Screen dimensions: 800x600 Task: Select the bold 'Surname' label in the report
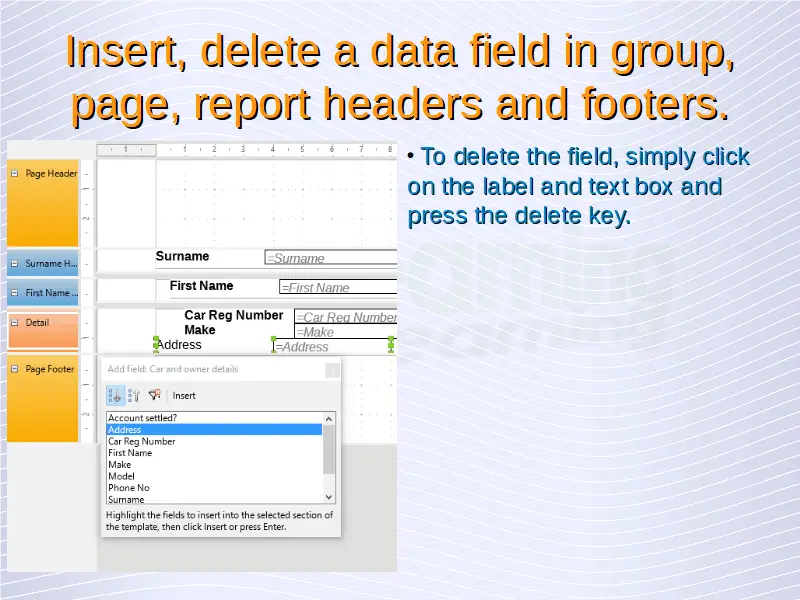coord(182,256)
